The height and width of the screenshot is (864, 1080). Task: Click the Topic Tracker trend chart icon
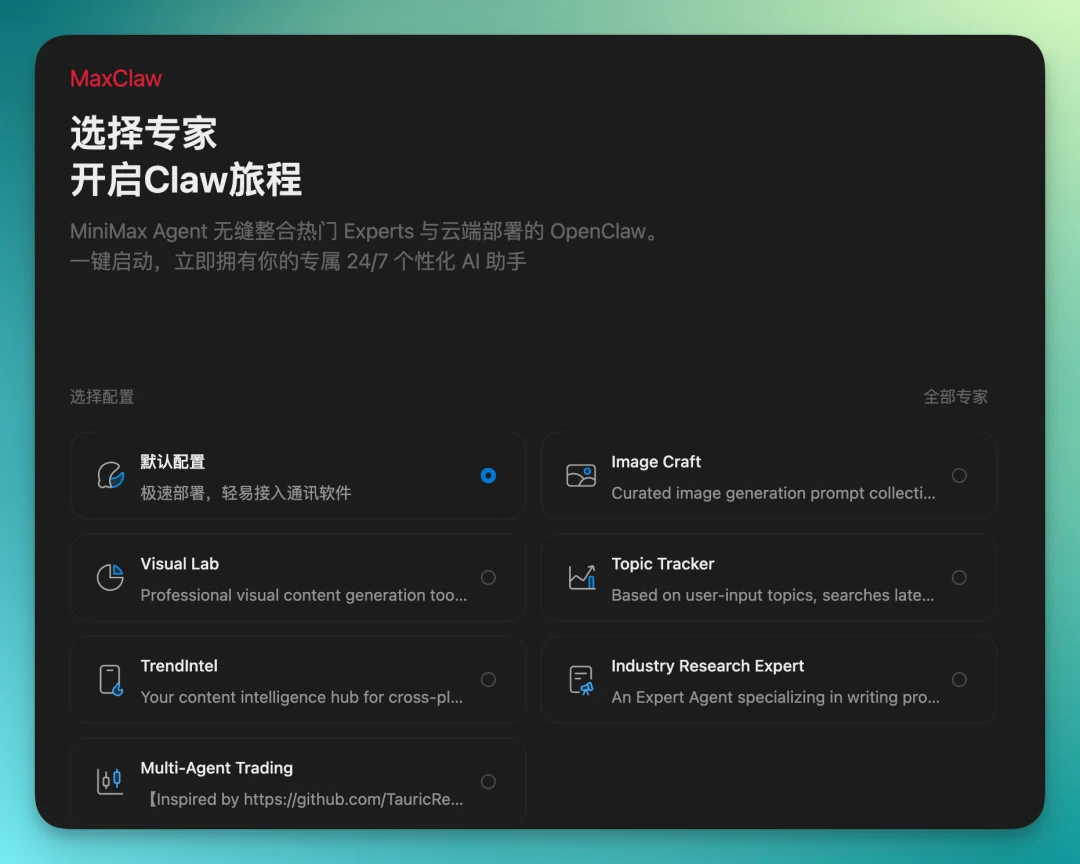pyautogui.click(x=581, y=577)
